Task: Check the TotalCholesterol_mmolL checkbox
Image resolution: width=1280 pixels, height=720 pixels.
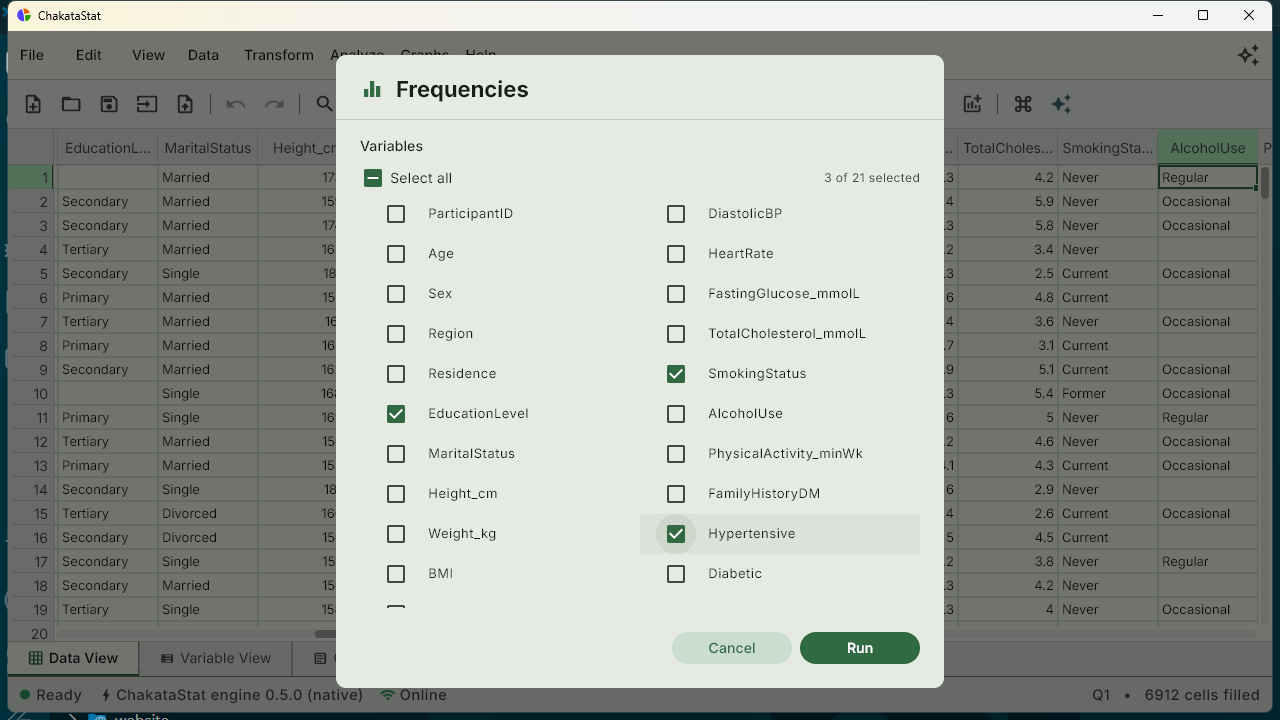Action: (676, 333)
